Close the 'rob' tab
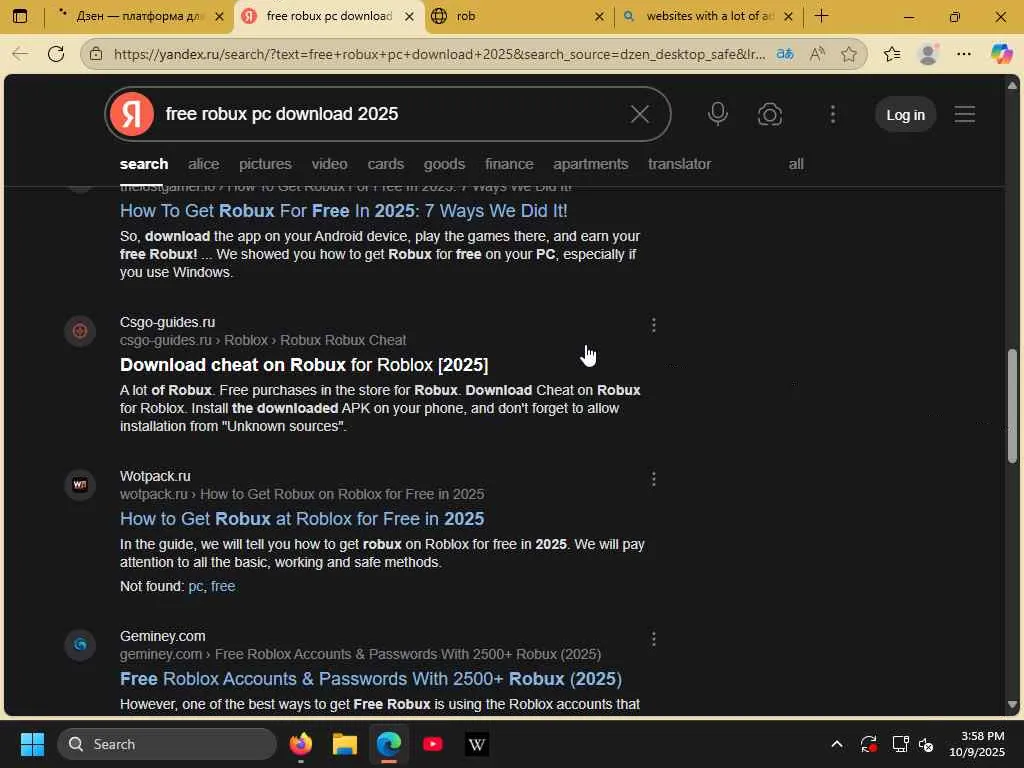 [599, 16]
